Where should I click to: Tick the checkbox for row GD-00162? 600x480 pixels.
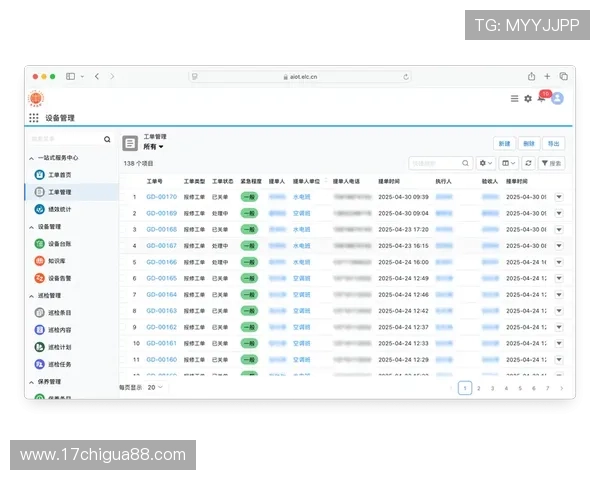point(123,327)
